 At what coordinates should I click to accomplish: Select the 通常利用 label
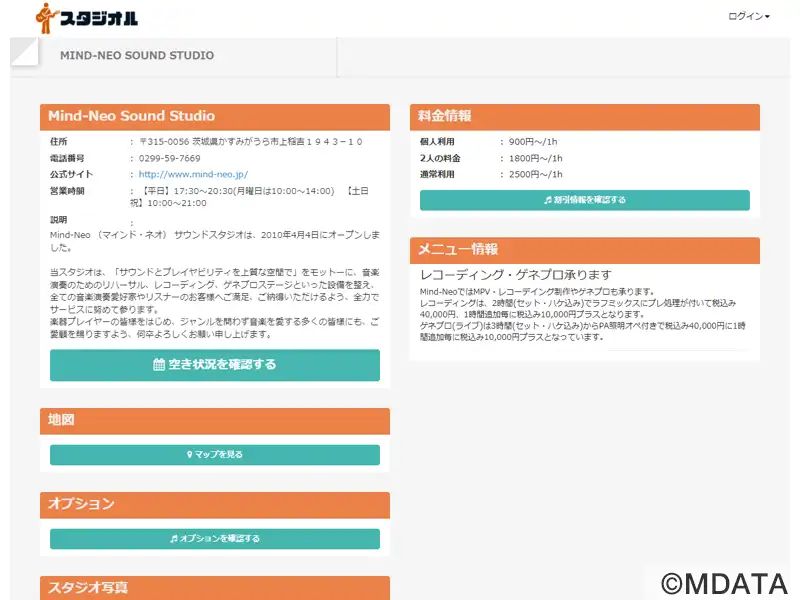437,174
